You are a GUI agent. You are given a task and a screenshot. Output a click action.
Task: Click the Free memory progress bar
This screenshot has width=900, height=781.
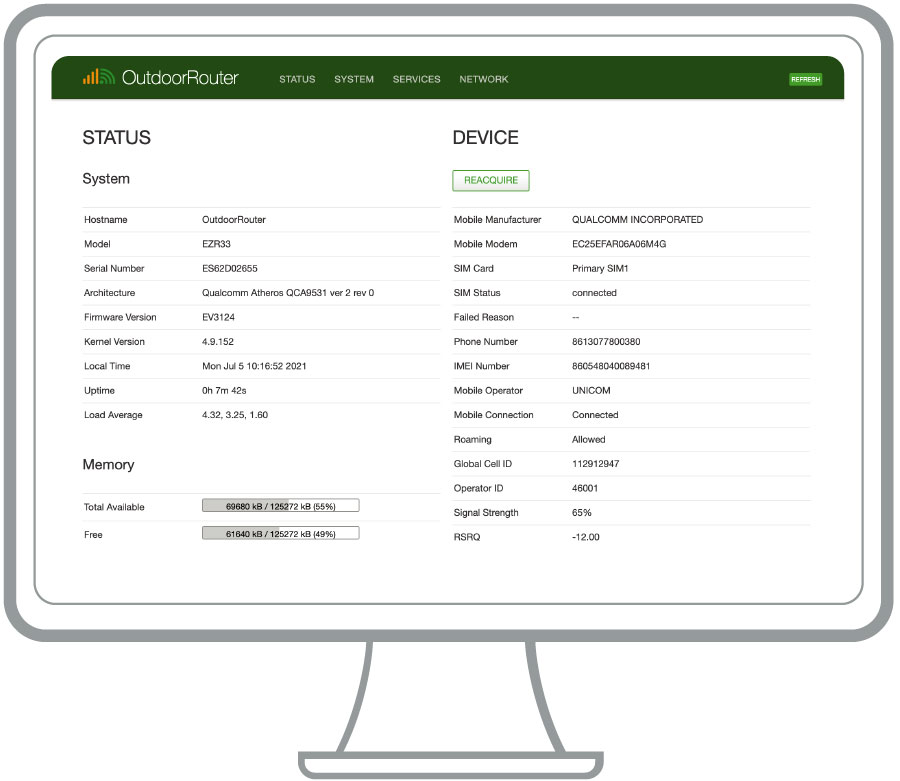click(281, 533)
